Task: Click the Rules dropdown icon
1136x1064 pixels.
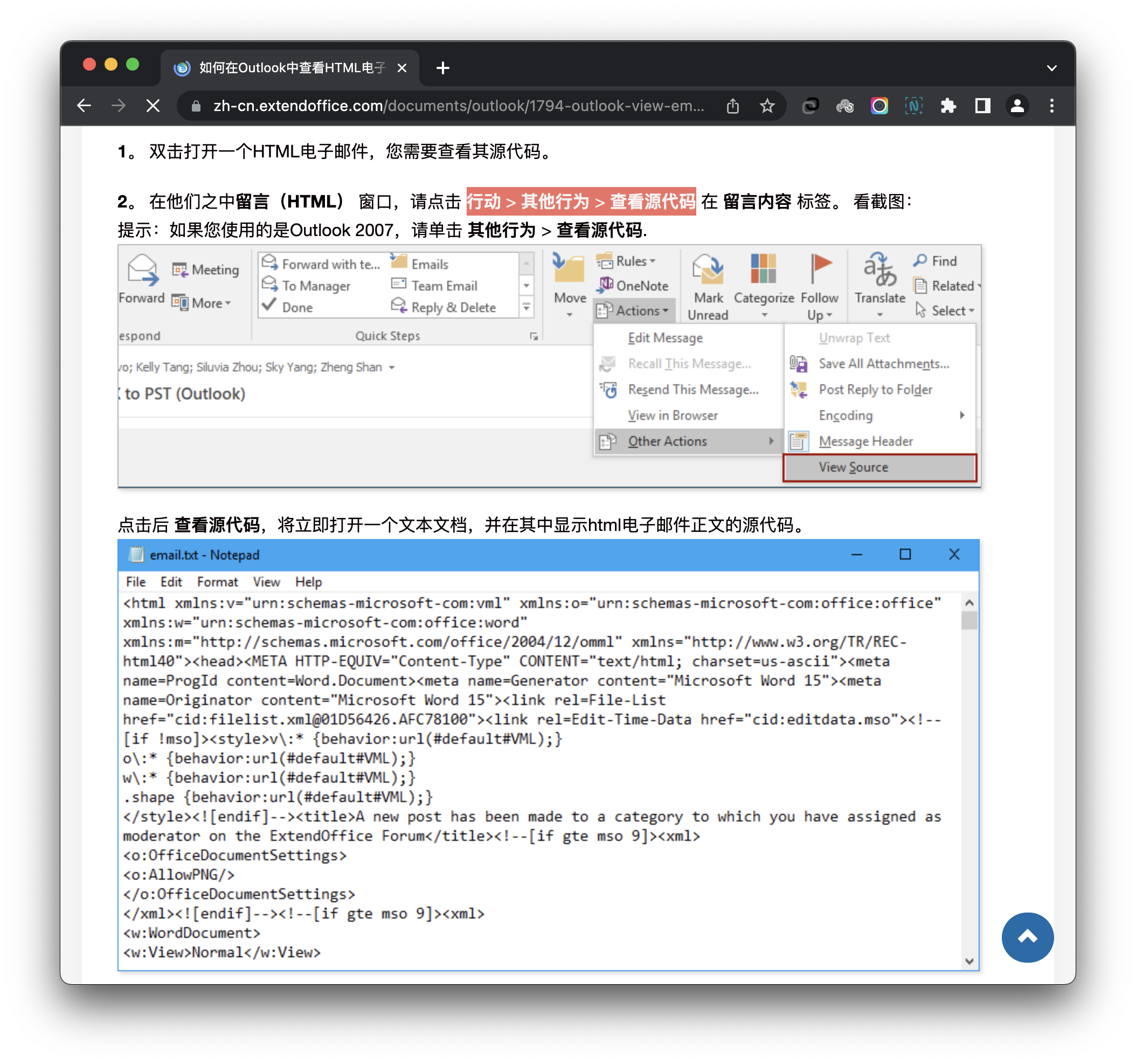Action: (x=656, y=261)
